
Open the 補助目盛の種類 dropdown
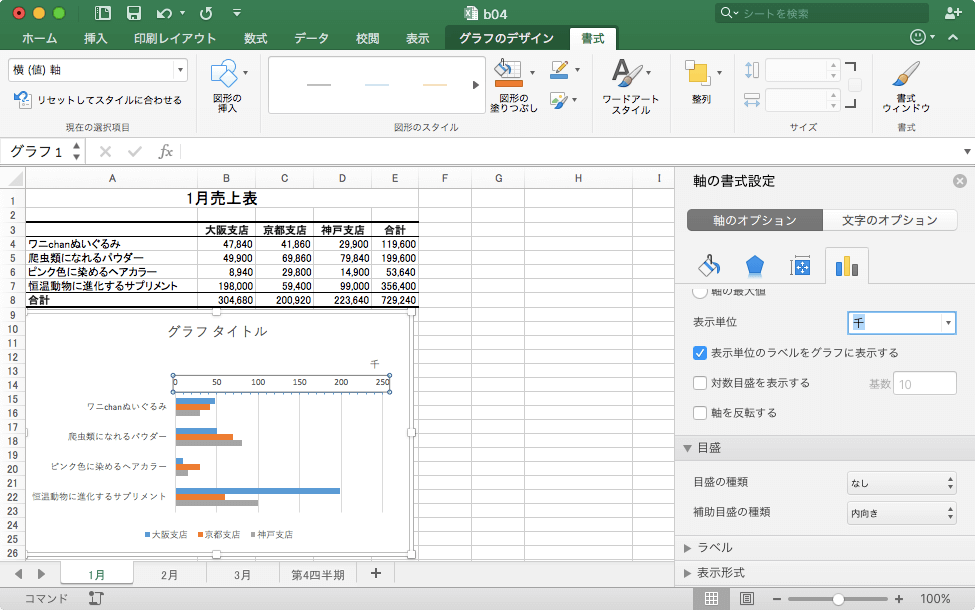click(x=902, y=513)
